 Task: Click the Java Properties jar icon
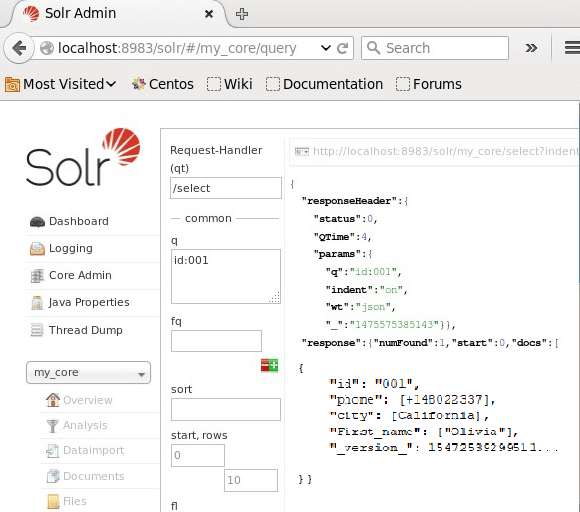coord(37,303)
